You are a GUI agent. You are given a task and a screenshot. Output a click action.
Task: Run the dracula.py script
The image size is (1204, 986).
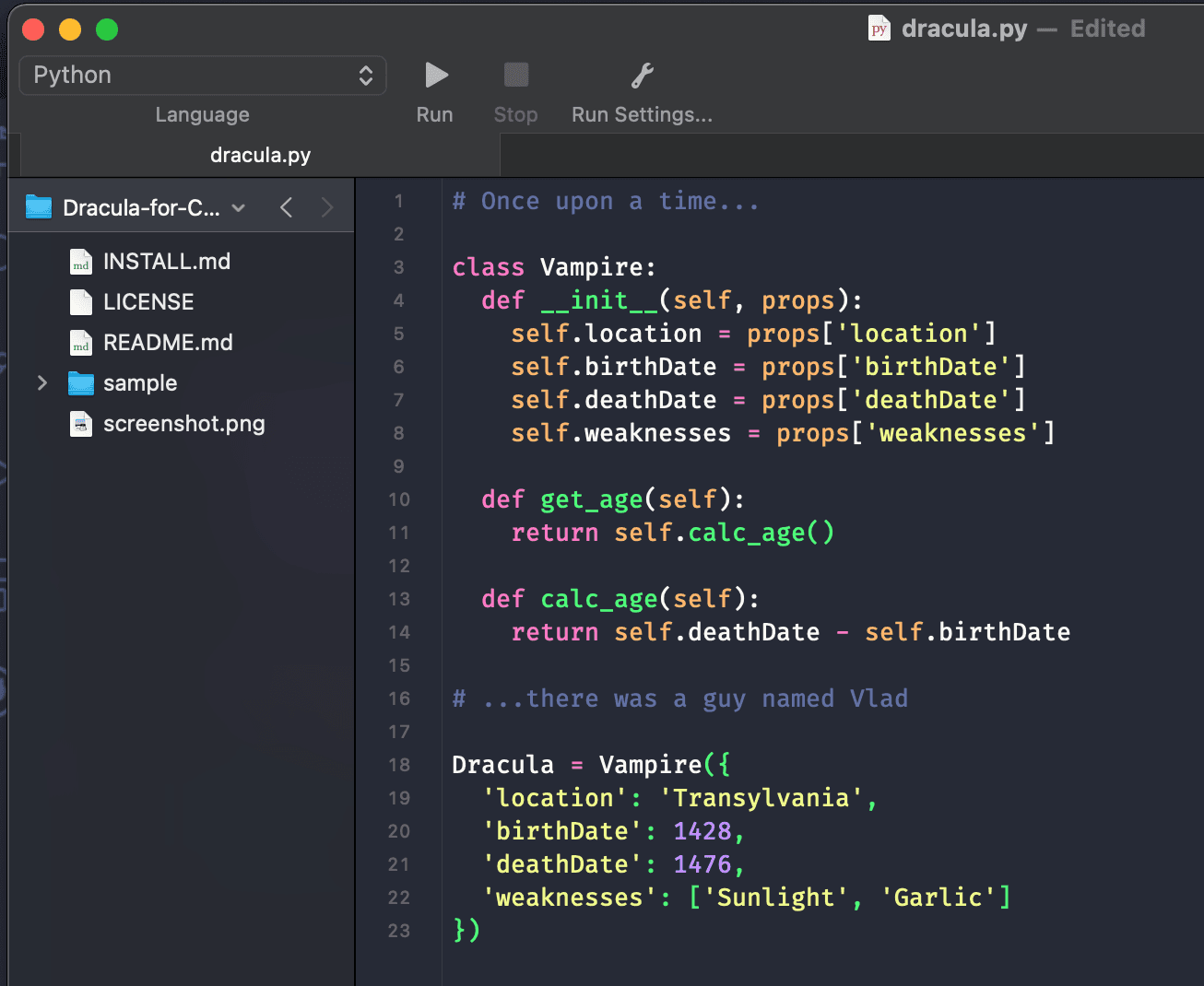(435, 75)
